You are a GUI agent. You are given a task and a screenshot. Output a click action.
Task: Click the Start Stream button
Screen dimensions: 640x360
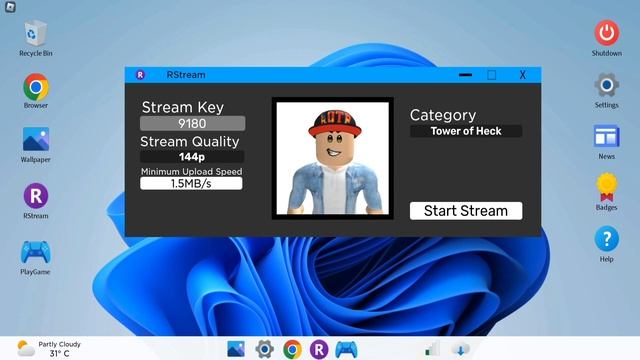point(466,211)
